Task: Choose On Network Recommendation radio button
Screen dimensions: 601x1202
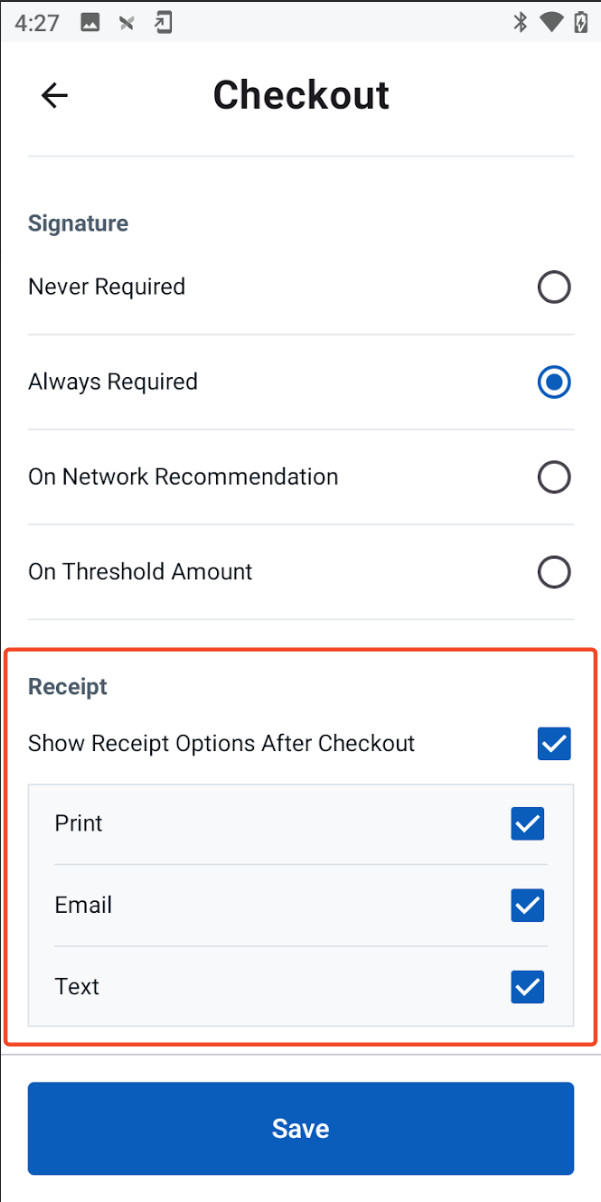Action: [554, 477]
